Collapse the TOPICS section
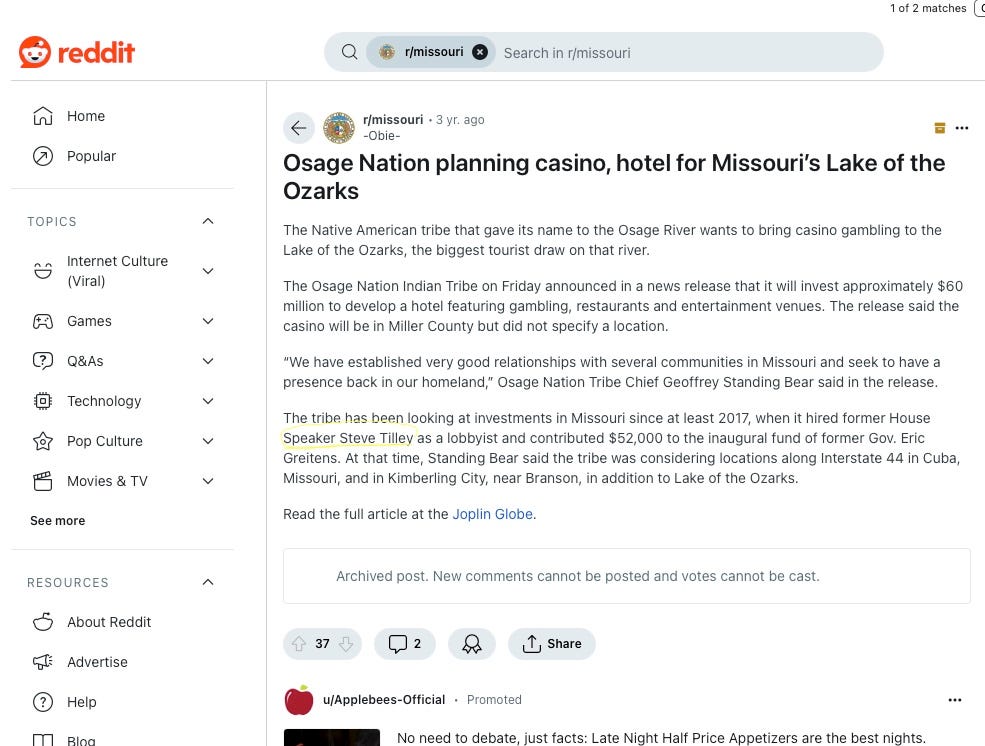Image resolution: width=985 pixels, height=746 pixels. [x=208, y=221]
